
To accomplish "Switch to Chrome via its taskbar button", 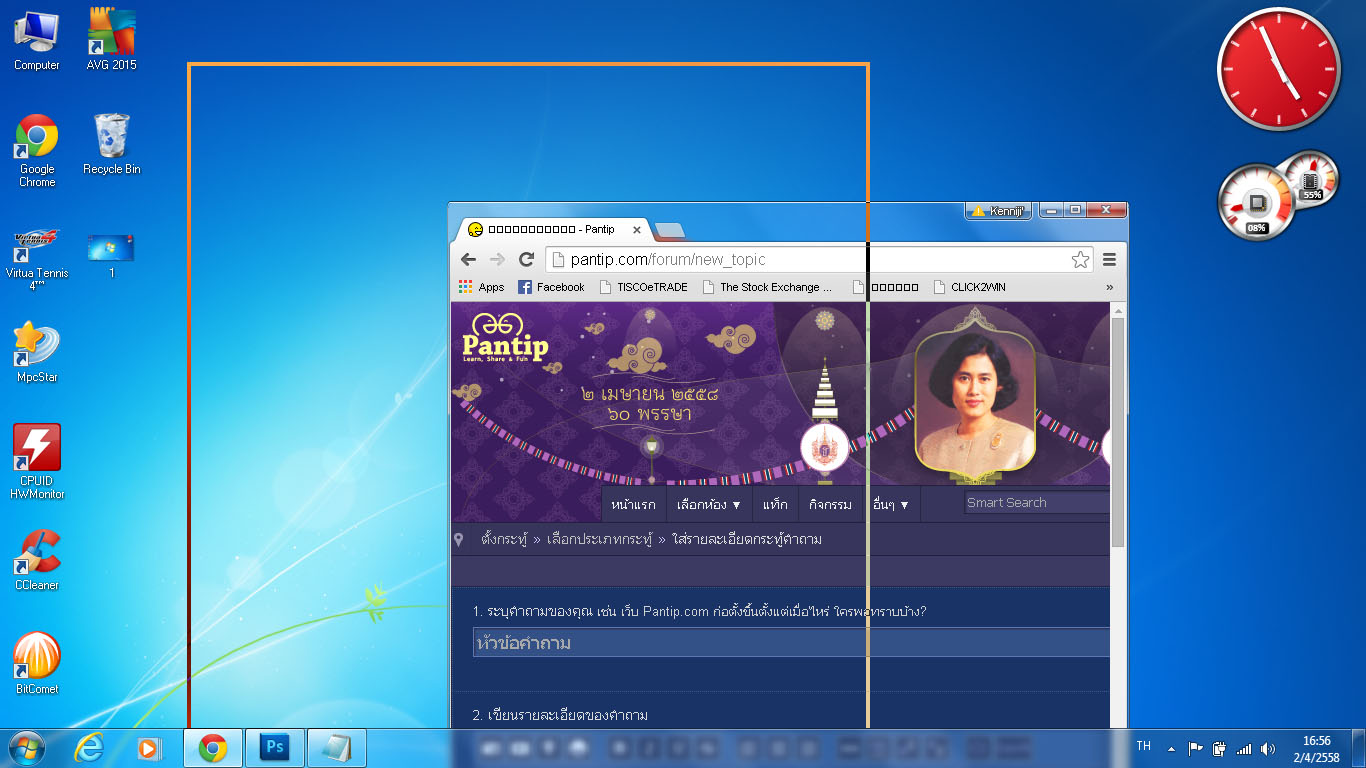I will coord(213,748).
